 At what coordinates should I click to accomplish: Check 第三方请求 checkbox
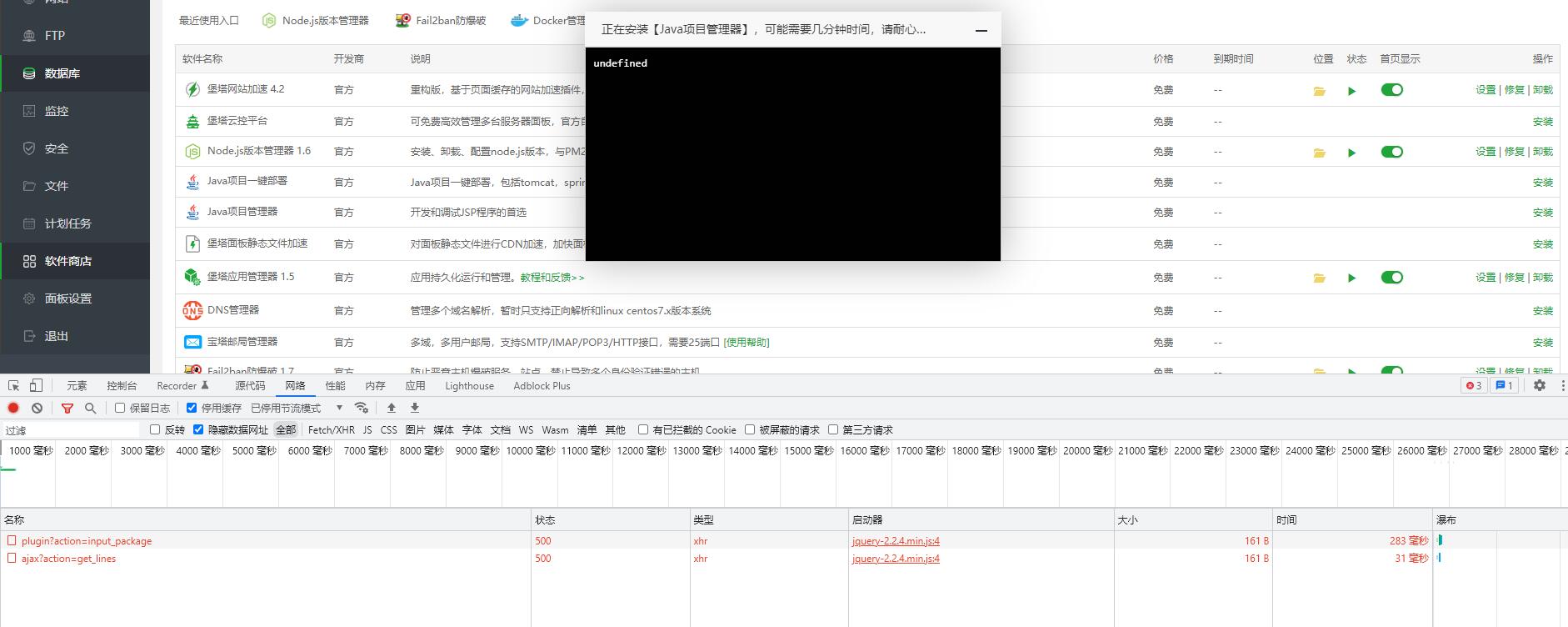833,429
